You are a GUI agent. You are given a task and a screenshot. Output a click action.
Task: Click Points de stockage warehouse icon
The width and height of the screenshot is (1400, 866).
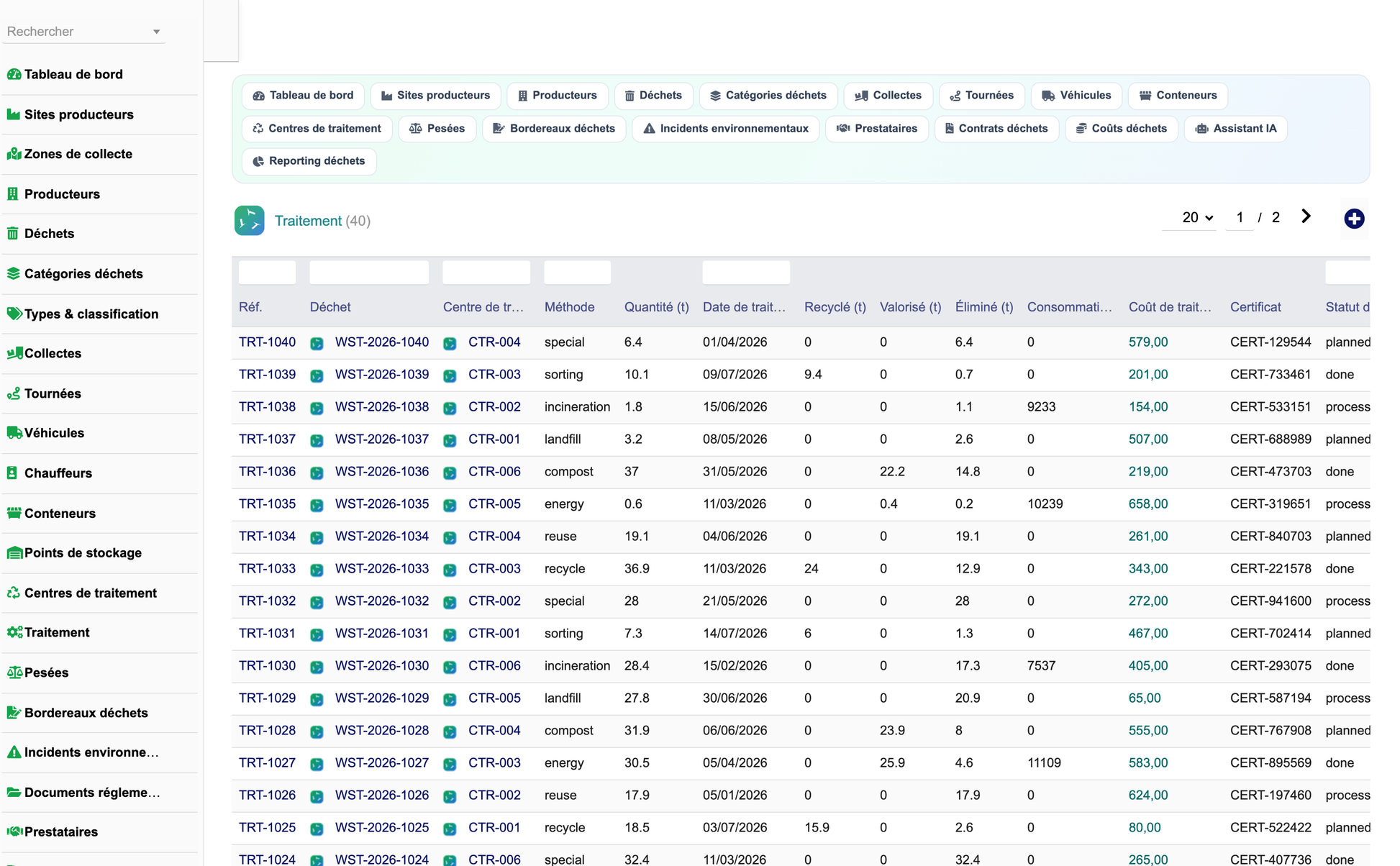click(14, 553)
